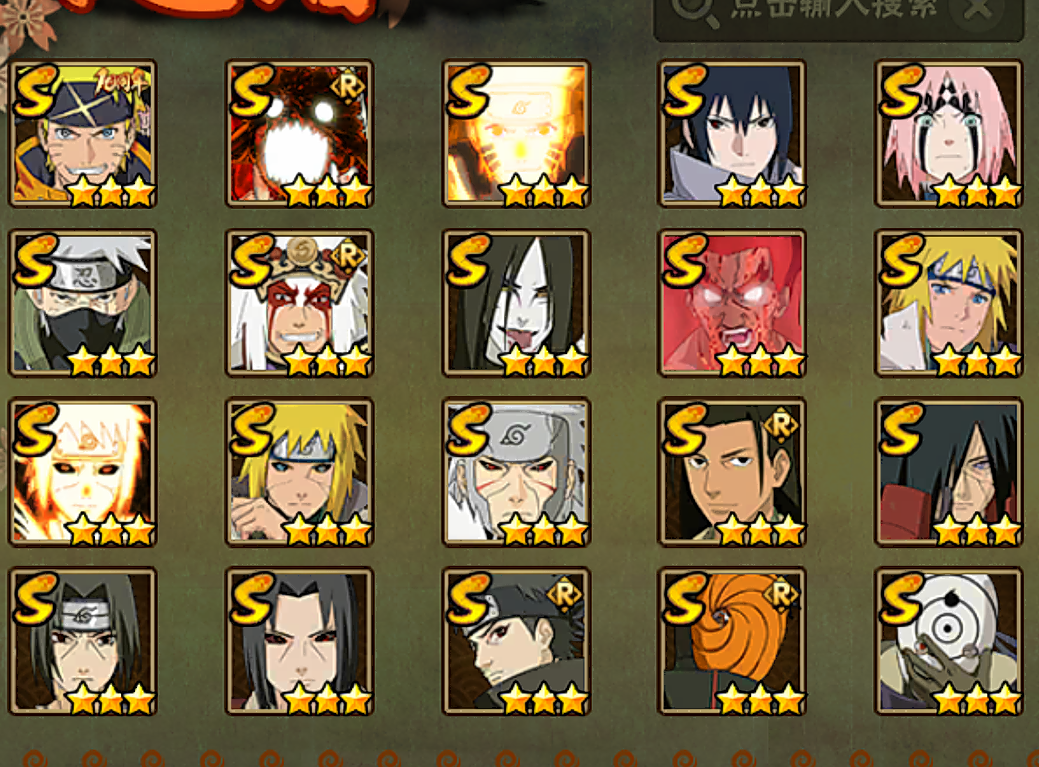Select orange spiral mask Tobi portrait

pos(732,641)
